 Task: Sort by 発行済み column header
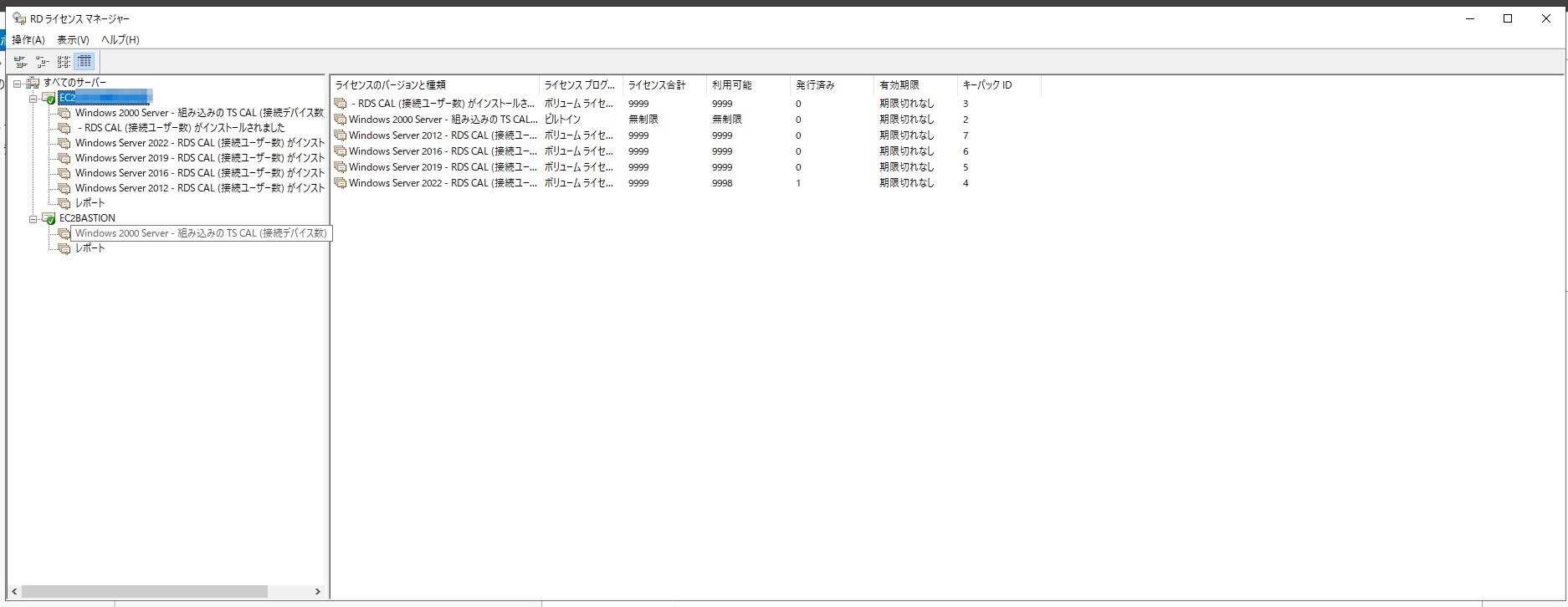pos(833,85)
